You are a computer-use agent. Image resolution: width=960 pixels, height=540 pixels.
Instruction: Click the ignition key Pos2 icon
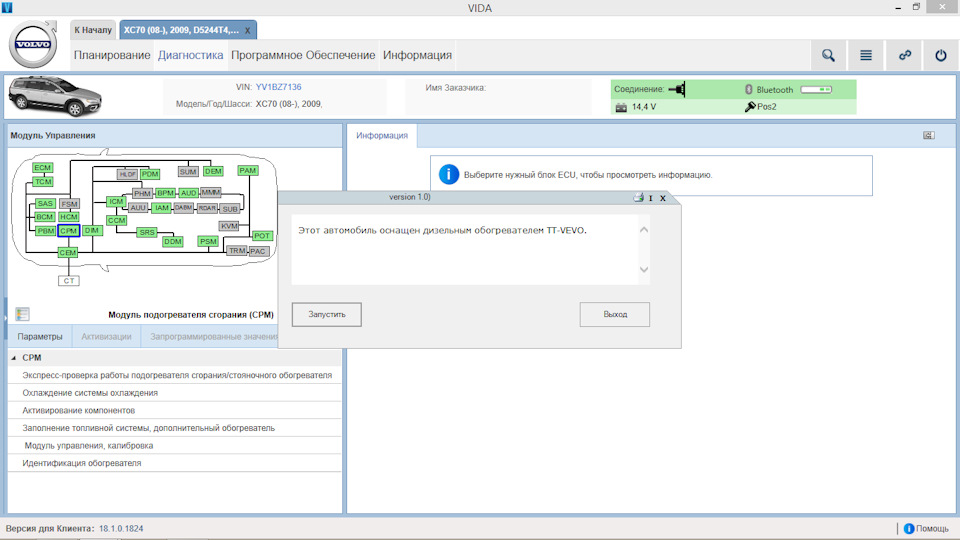click(x=750, y=107)
